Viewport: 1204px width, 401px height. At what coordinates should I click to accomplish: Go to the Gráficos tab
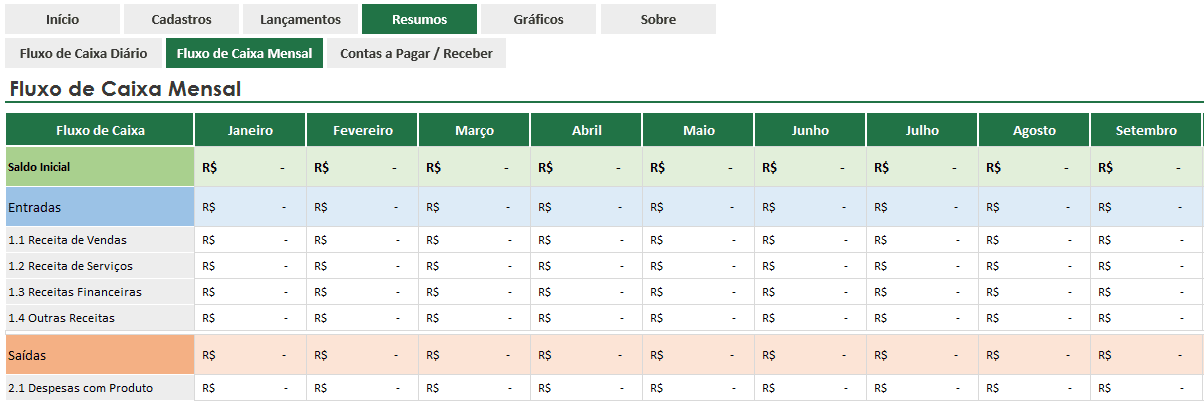(538, 19)
